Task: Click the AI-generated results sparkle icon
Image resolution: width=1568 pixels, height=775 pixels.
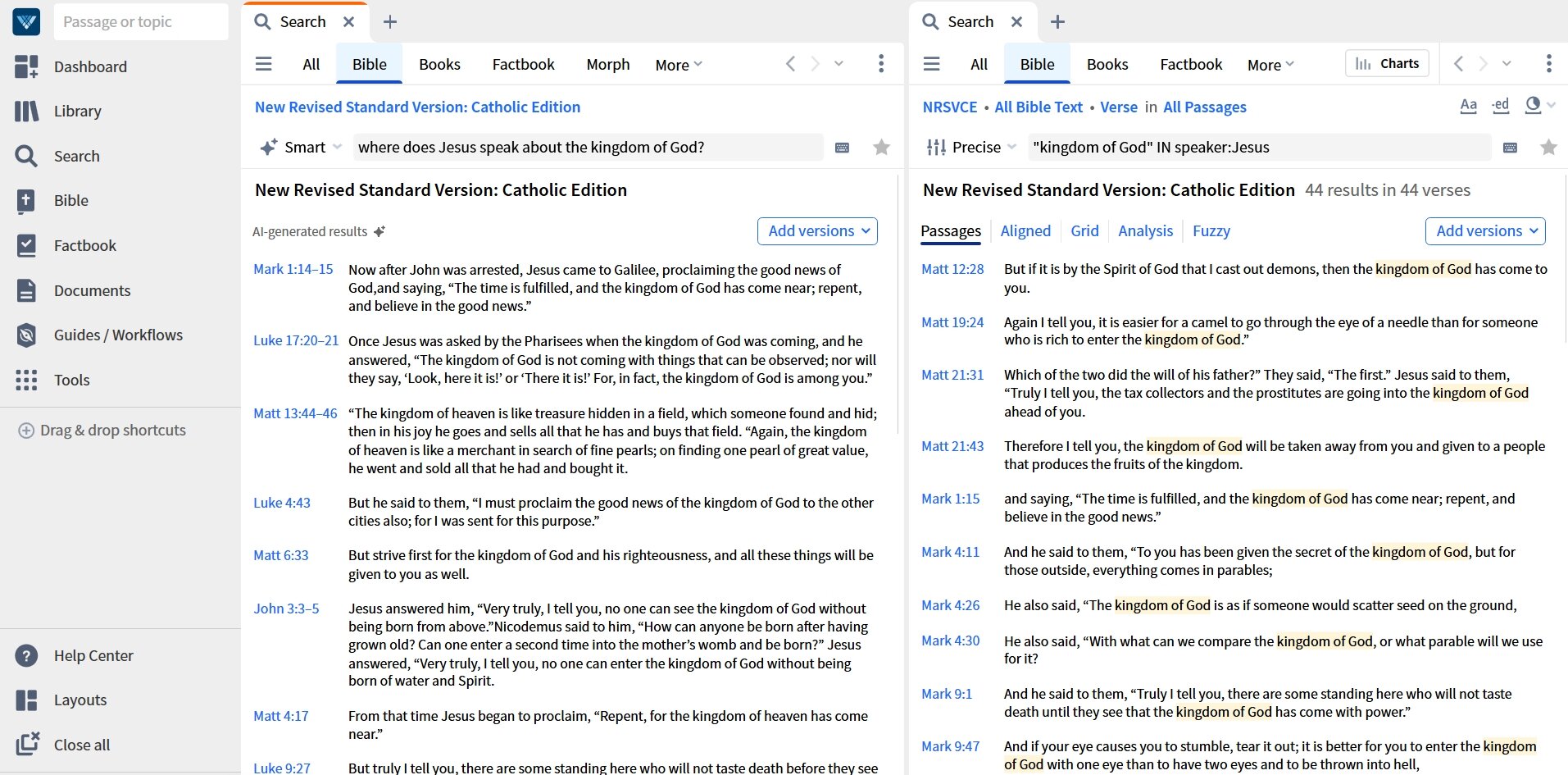Action: (x=380, y=232)
